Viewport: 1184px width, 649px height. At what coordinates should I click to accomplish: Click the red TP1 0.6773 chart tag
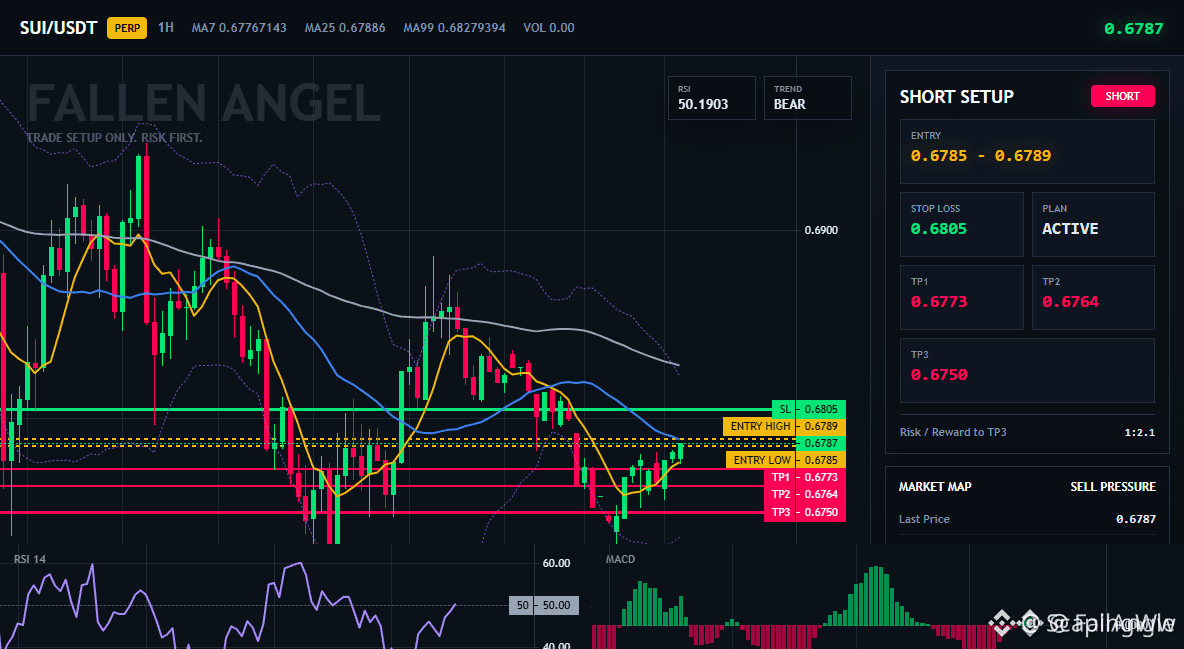[x=805, y=477]
